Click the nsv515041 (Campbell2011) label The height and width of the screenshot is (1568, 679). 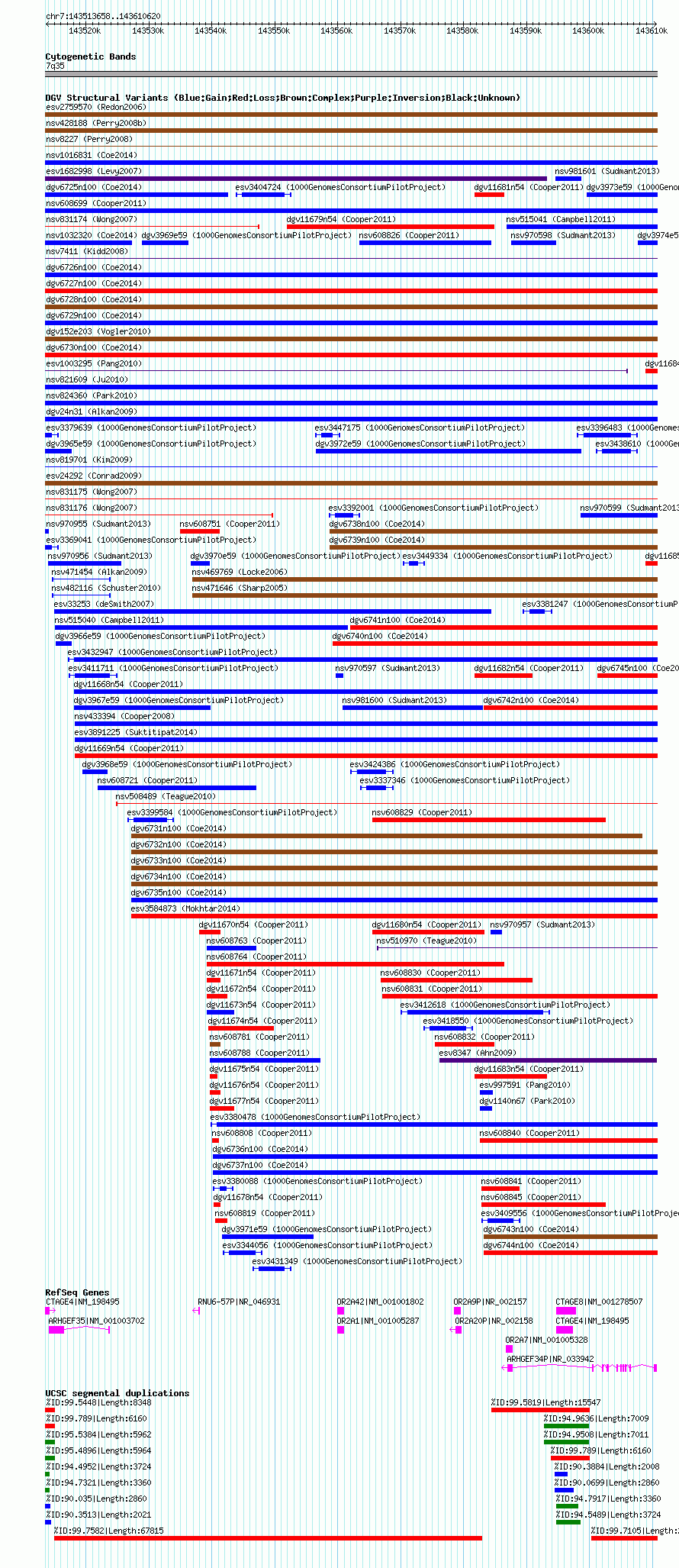coord(561,219)
